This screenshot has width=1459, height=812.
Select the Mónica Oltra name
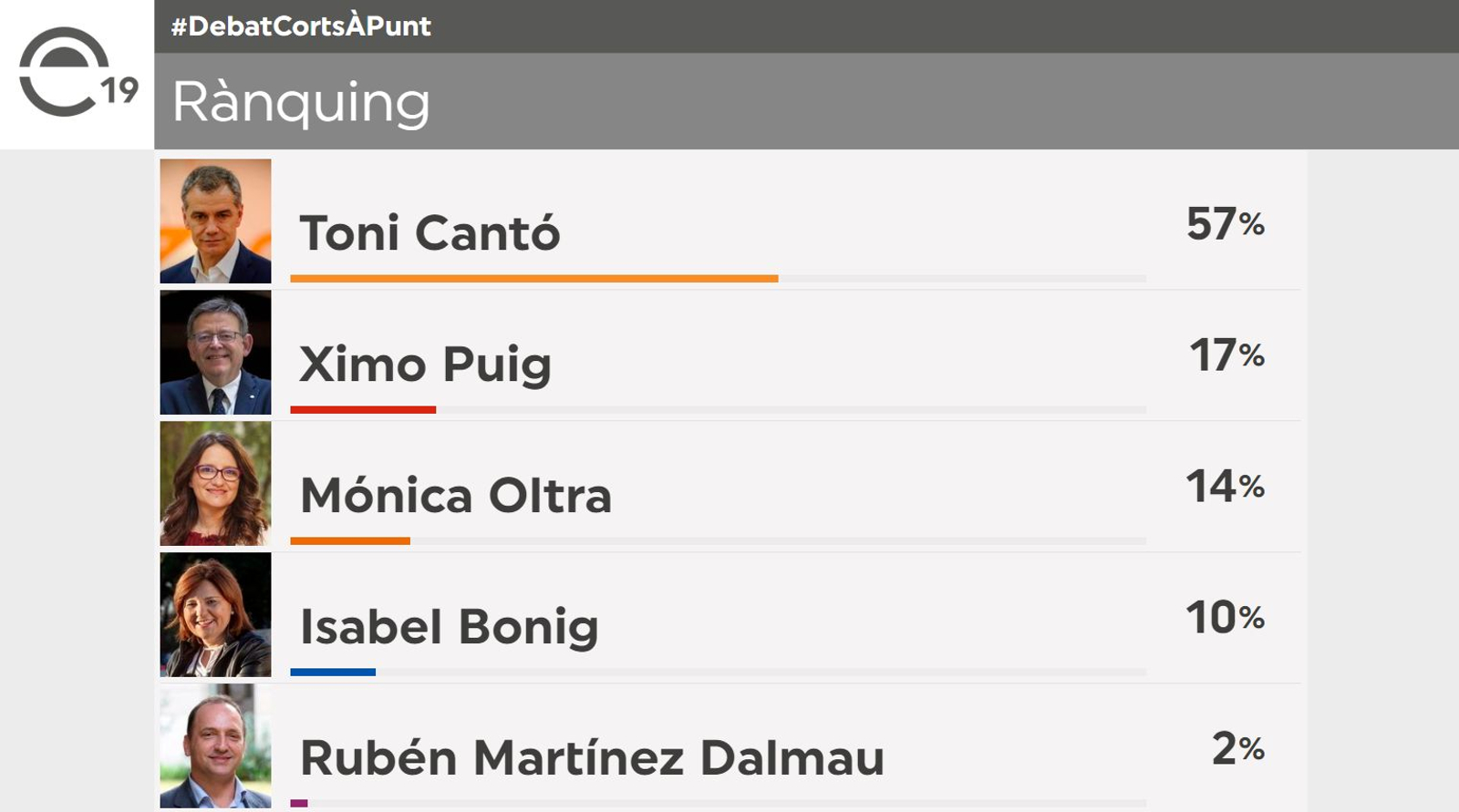pos(456,496)
